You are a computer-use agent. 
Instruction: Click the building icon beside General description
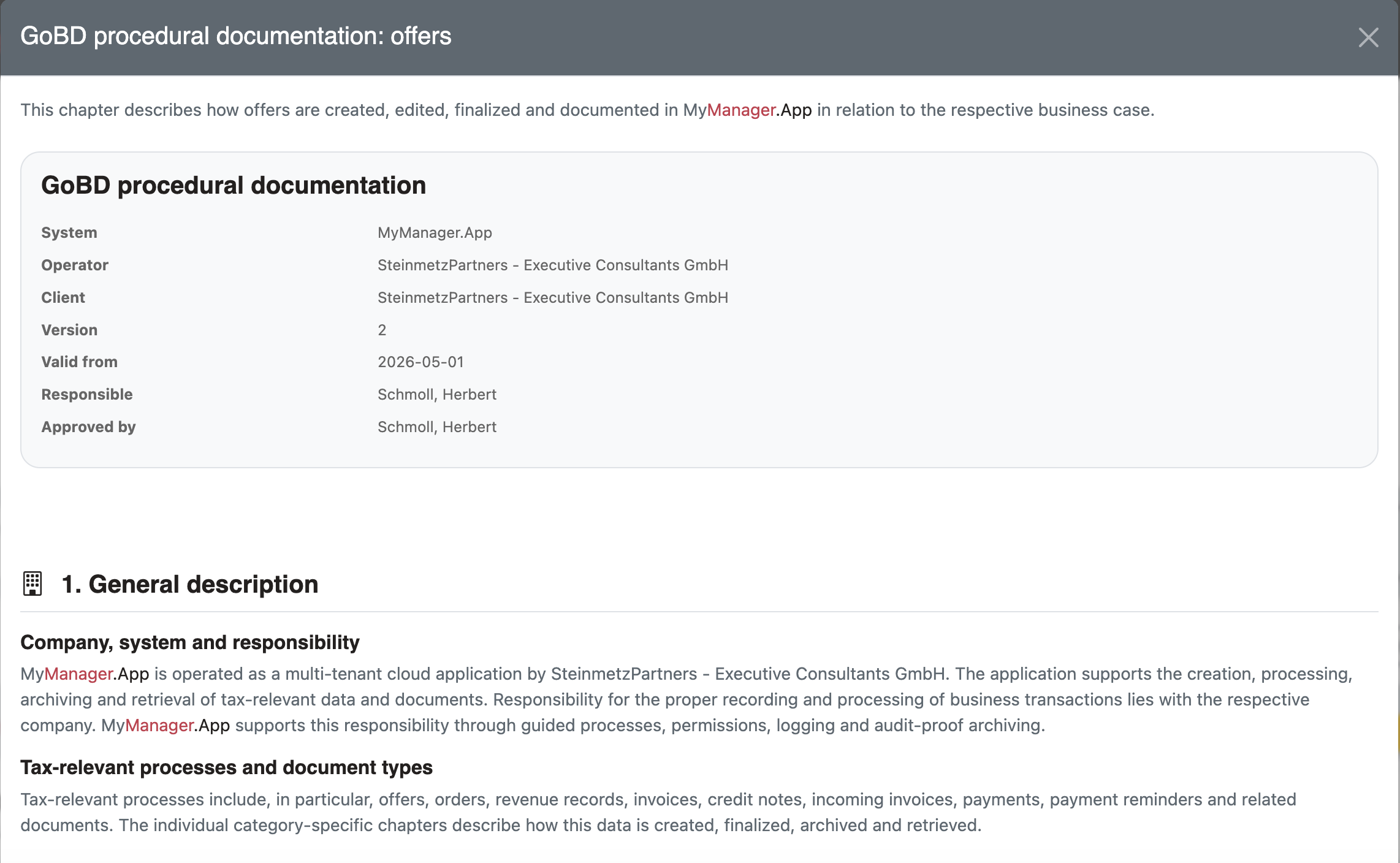coord(32,584)
